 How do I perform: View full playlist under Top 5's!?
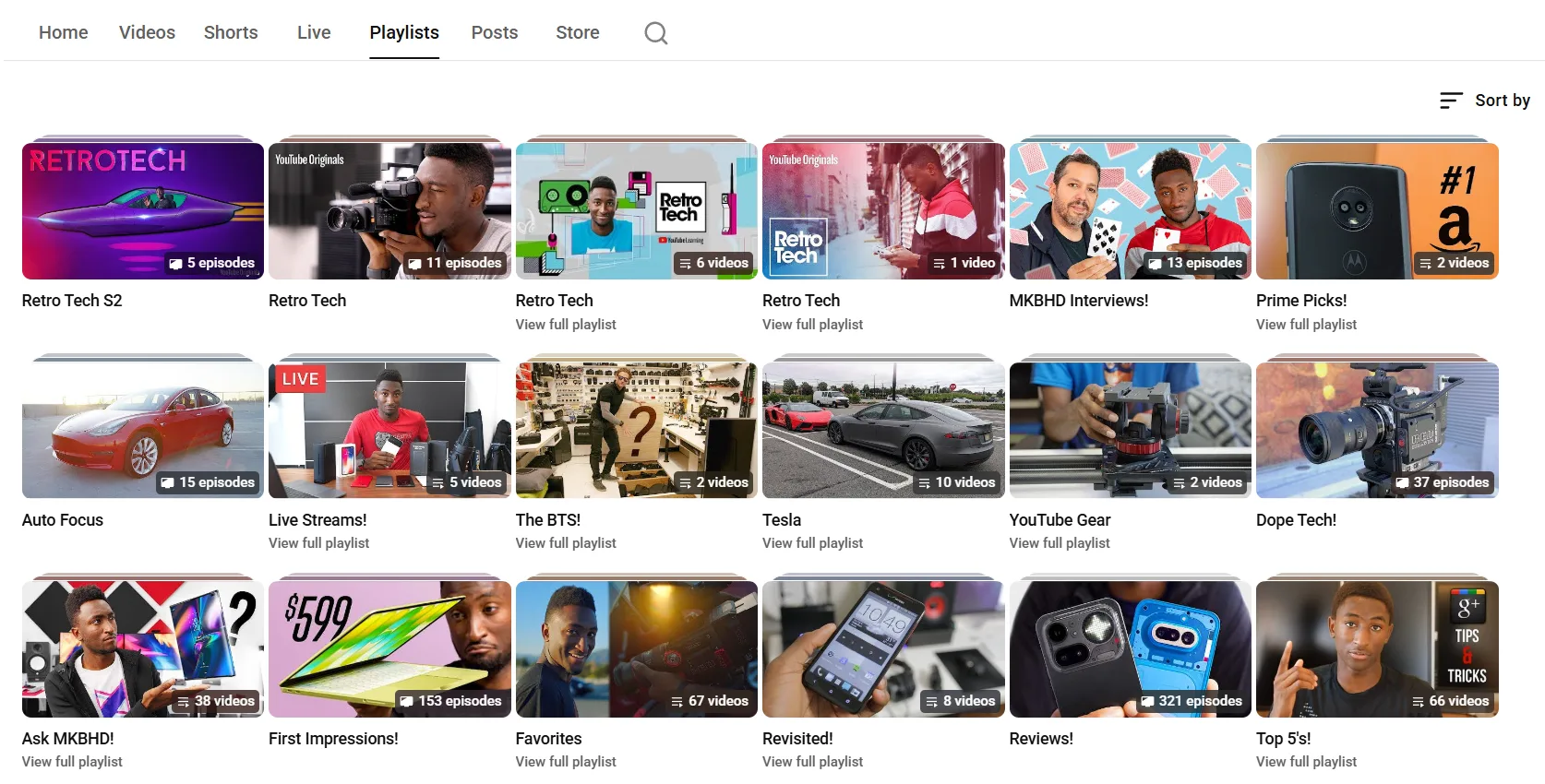(1306, 762)
